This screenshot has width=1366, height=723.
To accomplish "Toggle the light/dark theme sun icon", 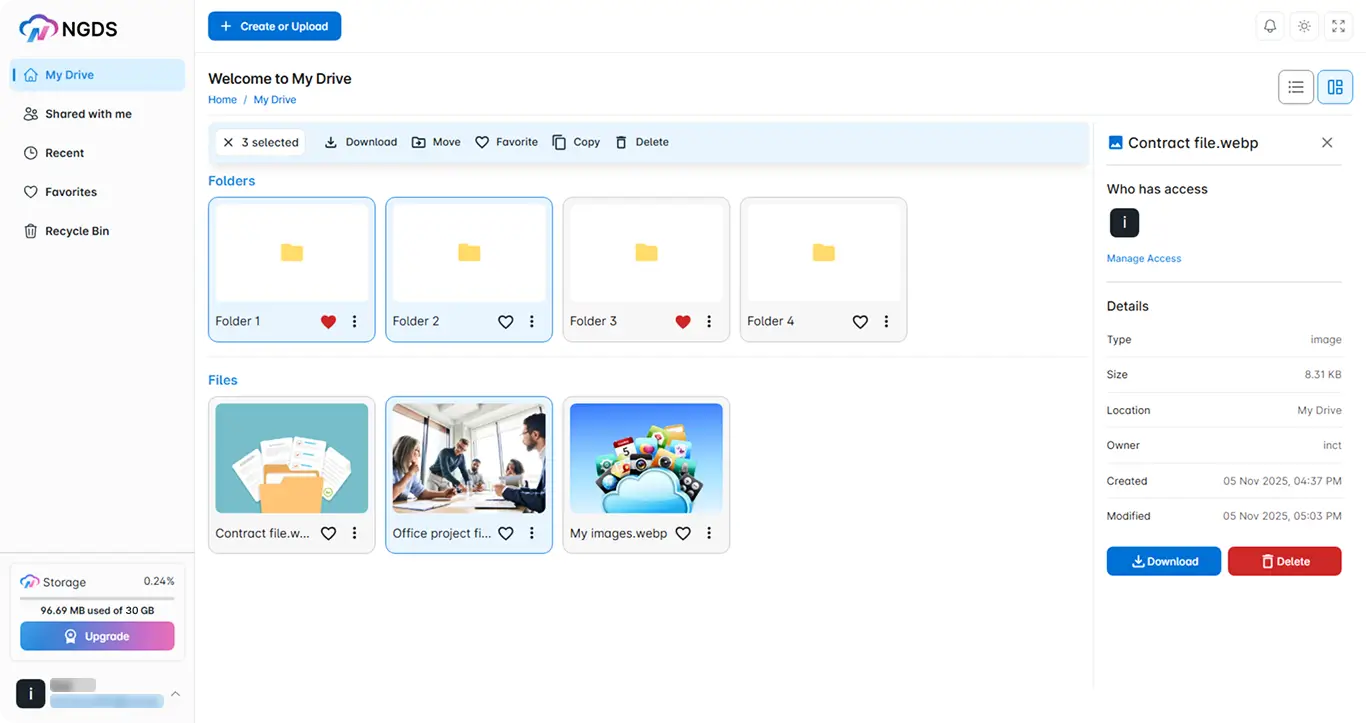I will click(x=1304, y=26).
